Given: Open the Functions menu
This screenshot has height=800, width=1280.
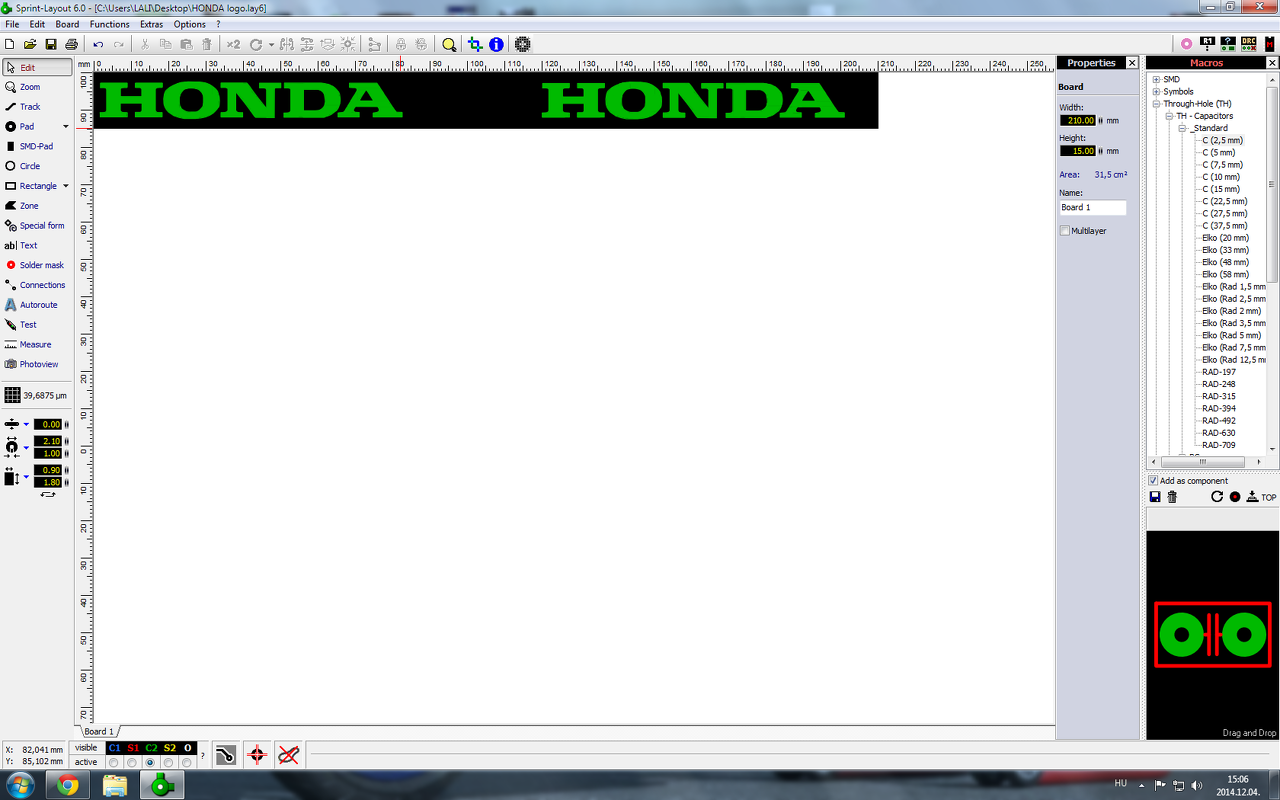Looking at the screenshot, I should (x=109, y=24).
